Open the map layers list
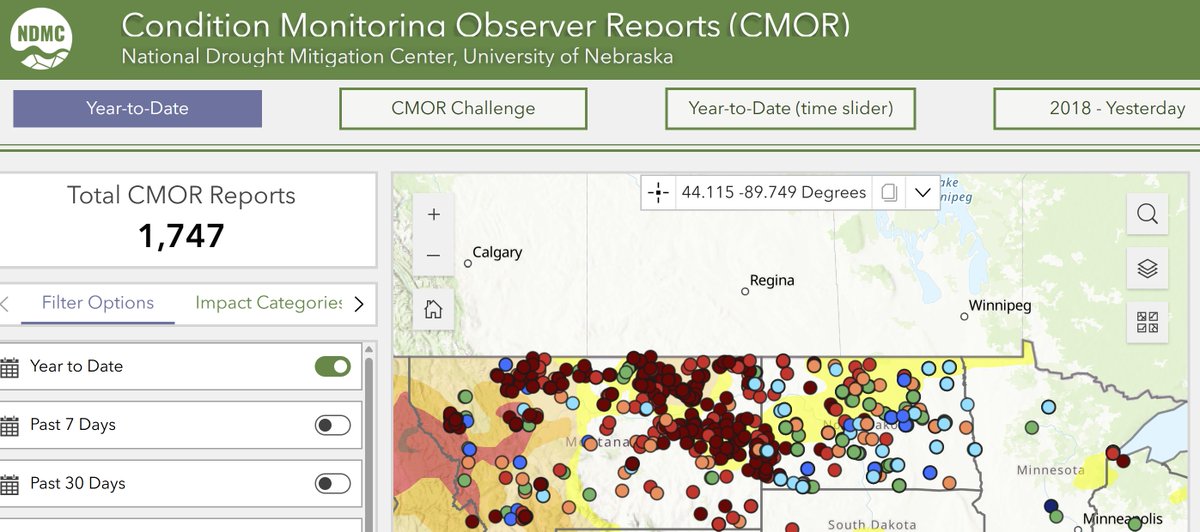Viewport: 1200px width, 532px height. pos(1147,268)
